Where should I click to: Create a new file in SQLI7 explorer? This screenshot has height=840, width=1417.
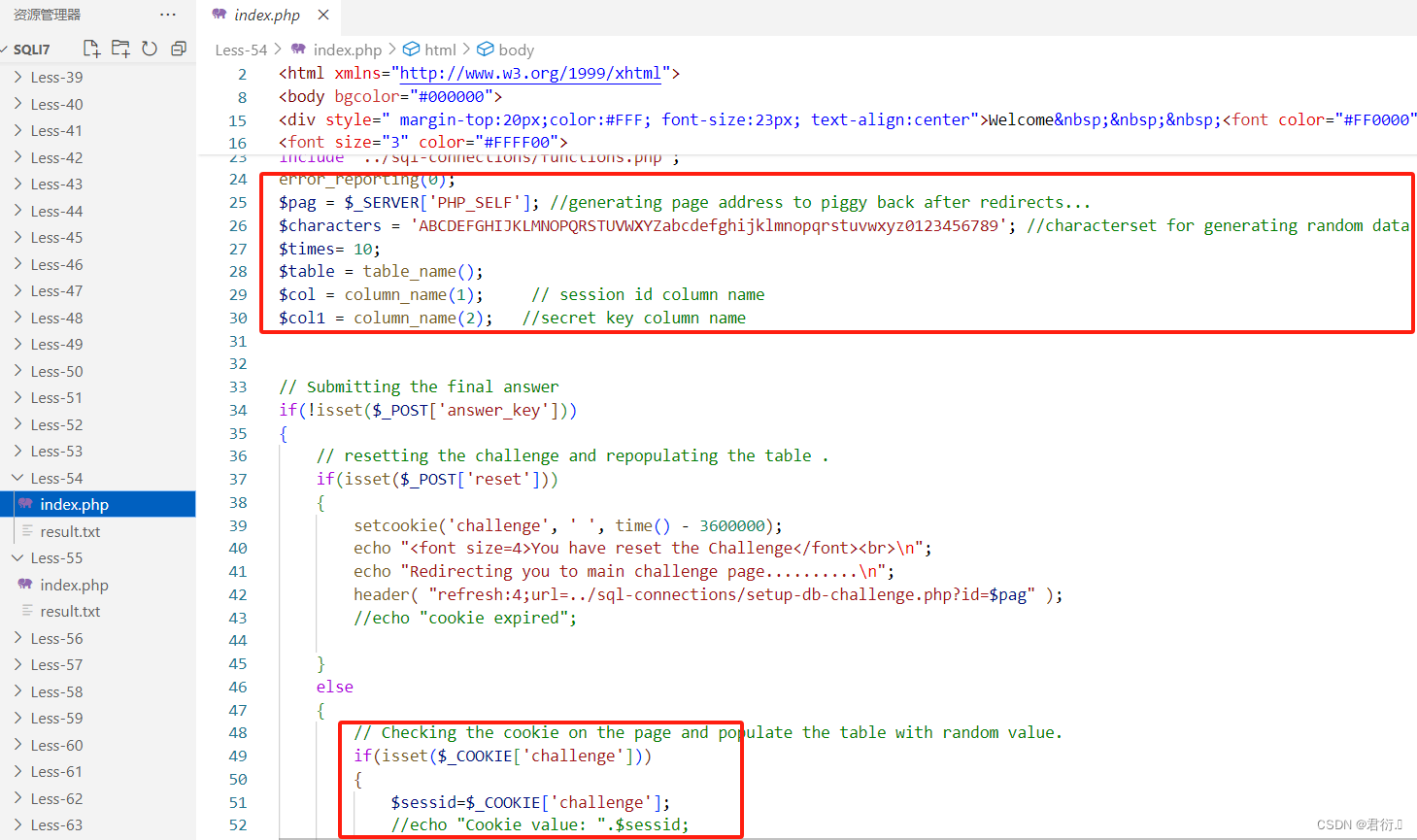[91, 49]
